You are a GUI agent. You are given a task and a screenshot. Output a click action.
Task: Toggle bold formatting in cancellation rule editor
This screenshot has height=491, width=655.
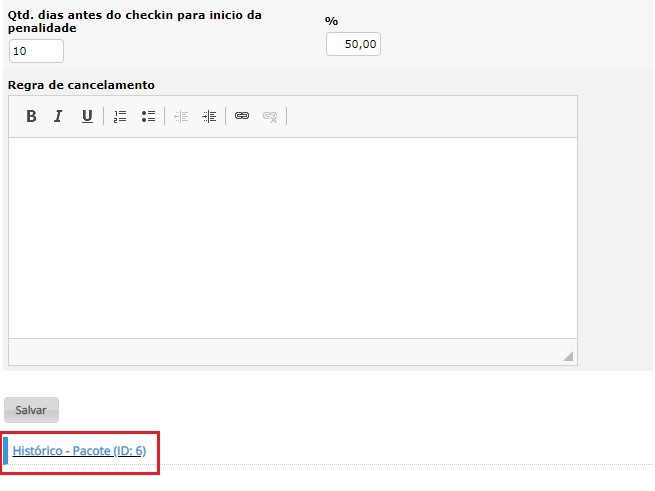point(31,116)
